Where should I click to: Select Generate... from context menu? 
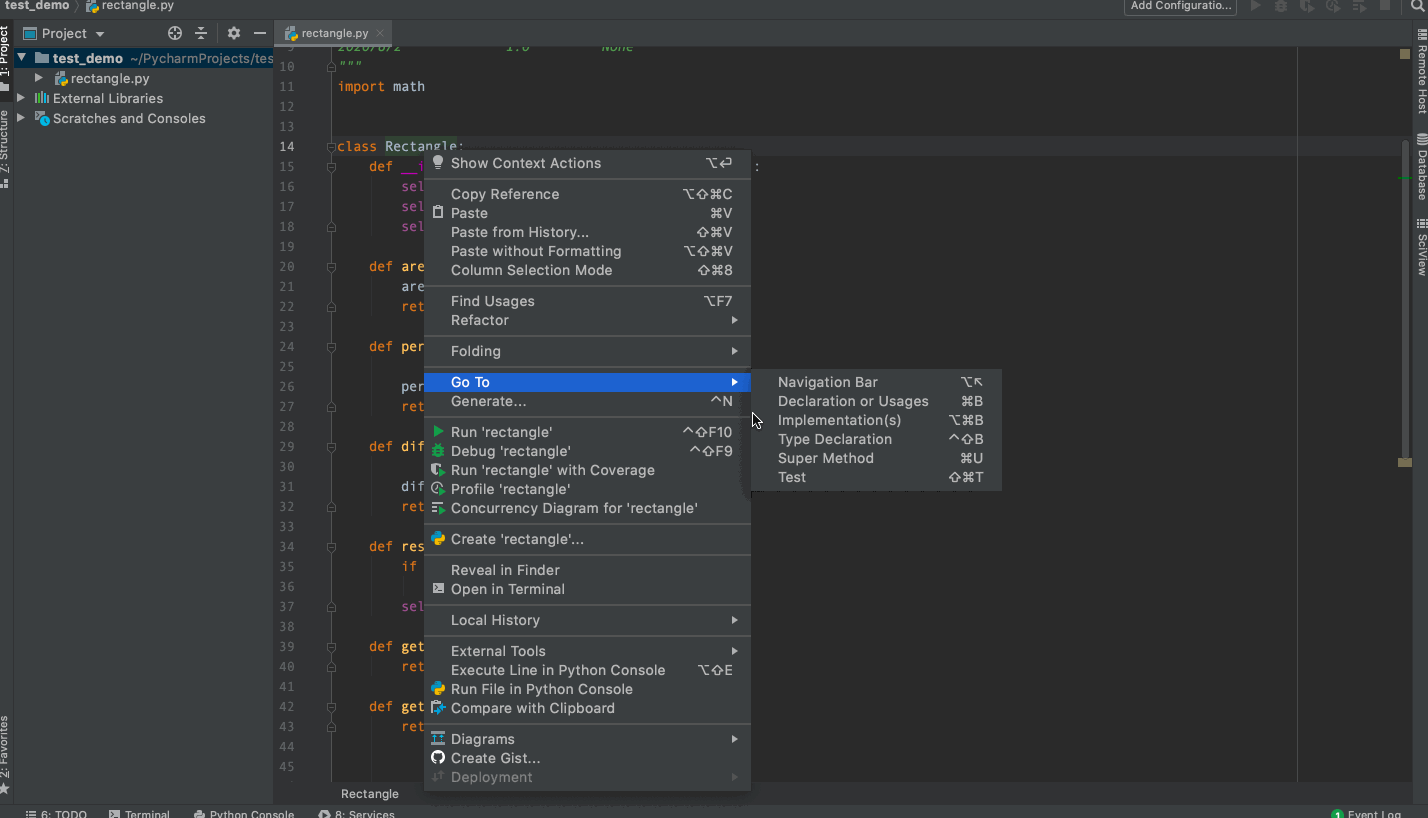(x=587, y=401)
